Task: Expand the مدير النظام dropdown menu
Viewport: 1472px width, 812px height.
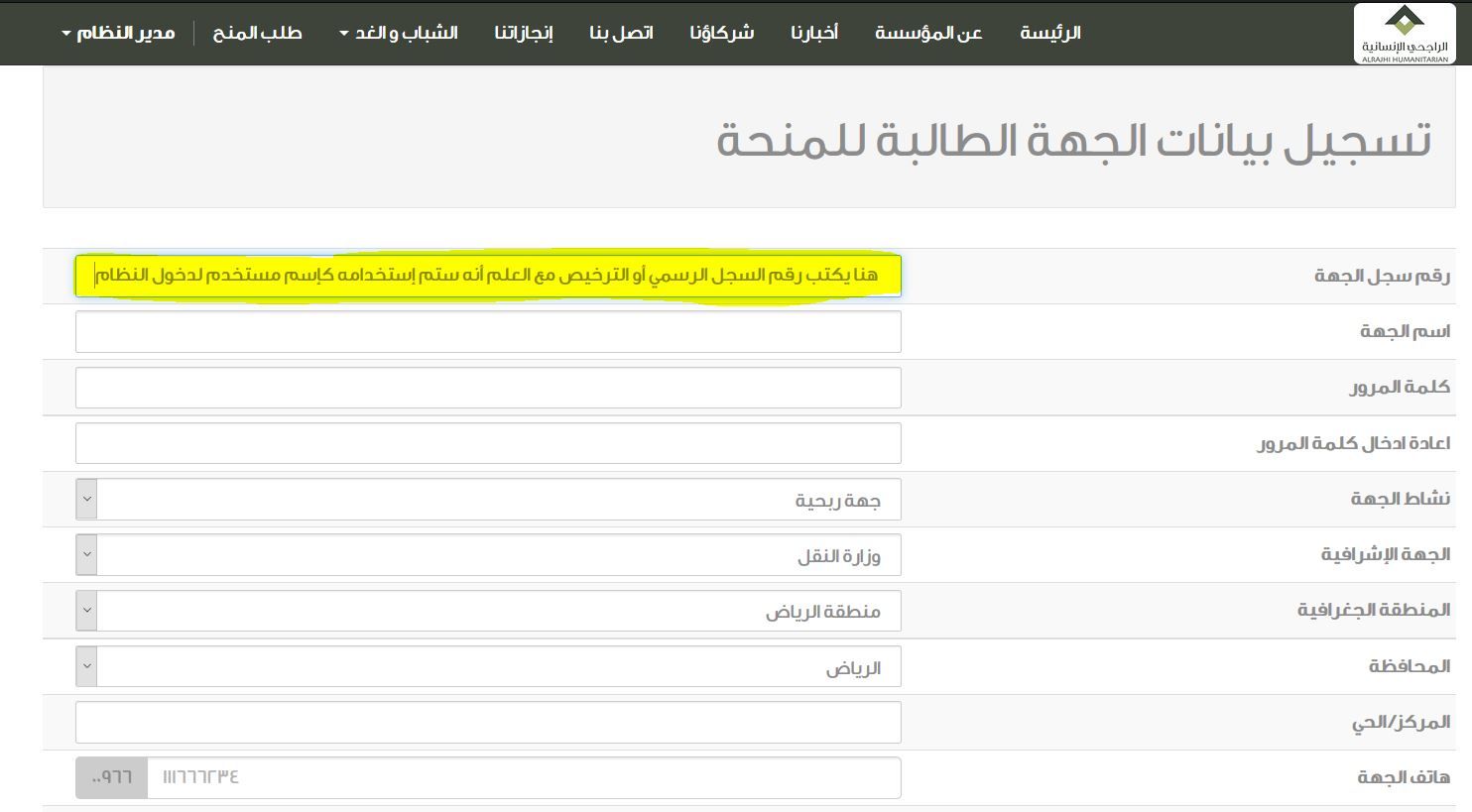Action: tap(118, 32)
